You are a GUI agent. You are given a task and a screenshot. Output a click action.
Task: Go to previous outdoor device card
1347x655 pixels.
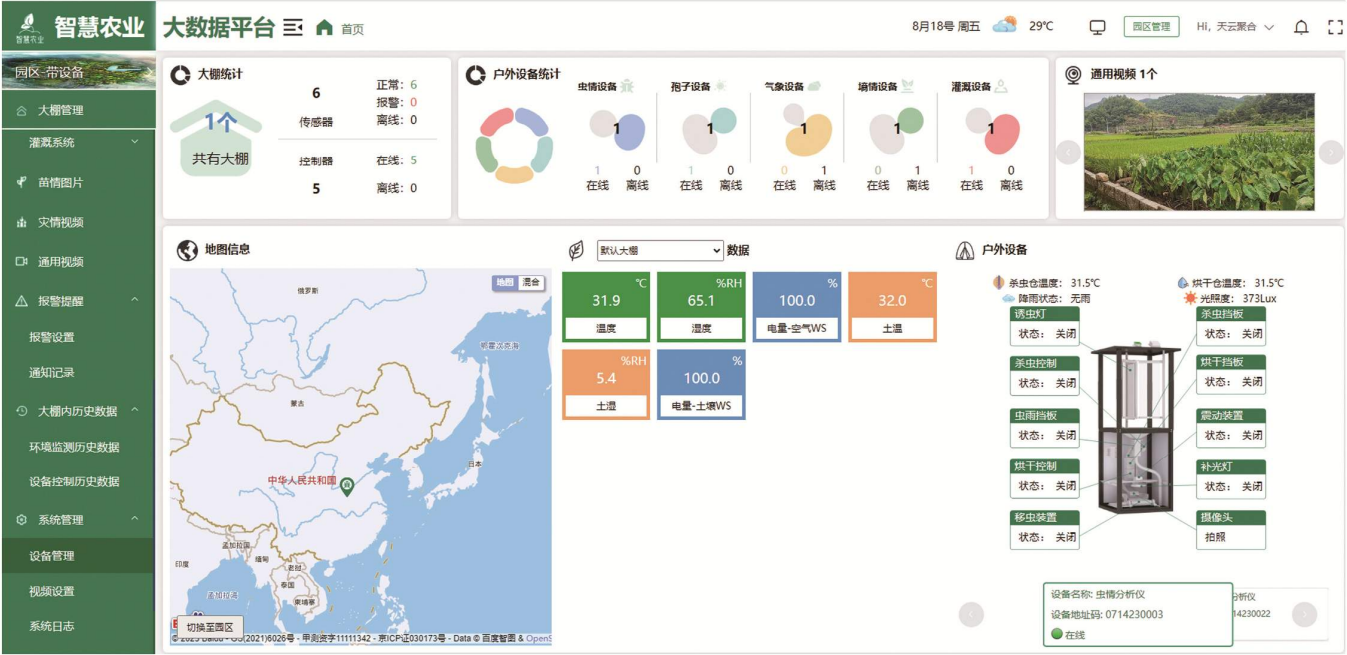pos(971,614)
